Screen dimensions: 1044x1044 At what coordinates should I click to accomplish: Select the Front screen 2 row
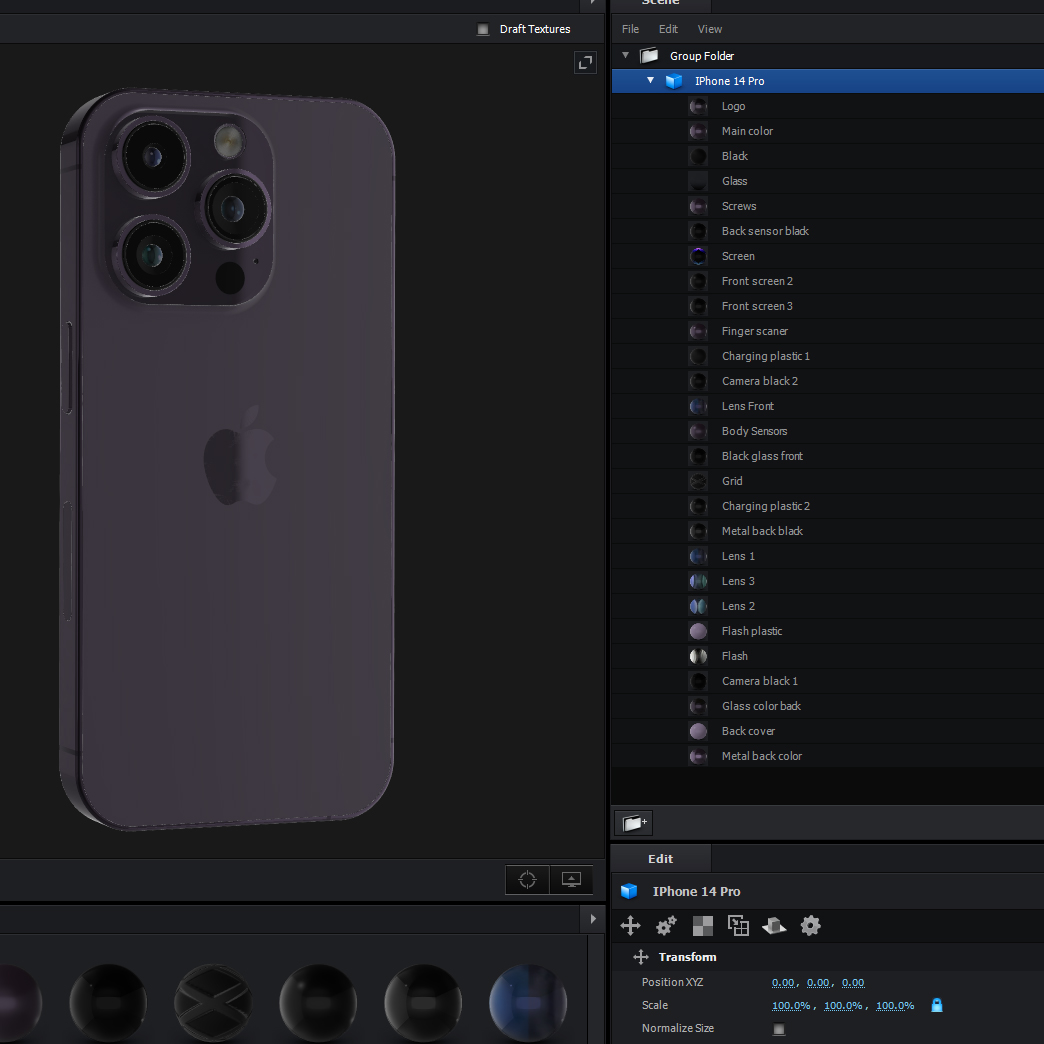(x=828, y=281)
